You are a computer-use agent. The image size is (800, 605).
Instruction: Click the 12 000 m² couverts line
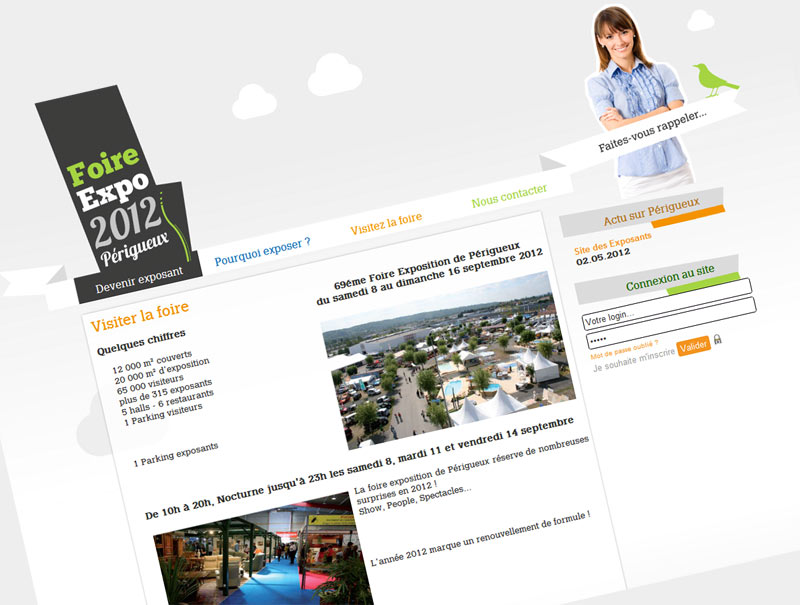[x=152, y=362]
